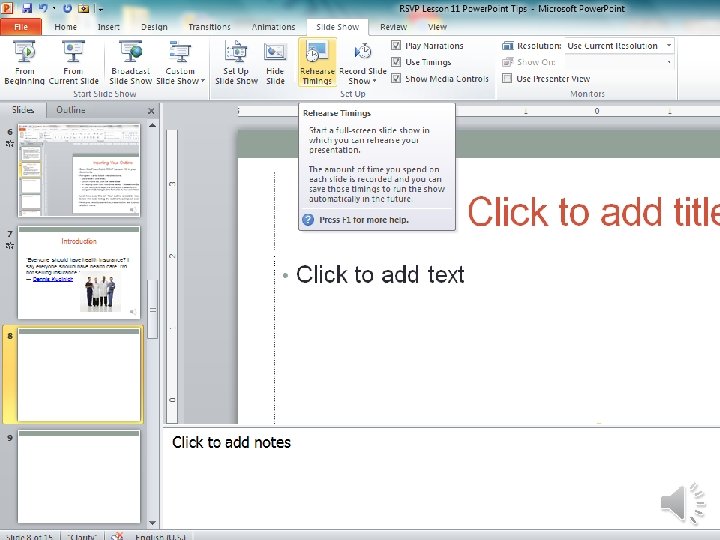Click Hide Slide button
The width and height of the screenshot is (720, 540).
[275, 62]
